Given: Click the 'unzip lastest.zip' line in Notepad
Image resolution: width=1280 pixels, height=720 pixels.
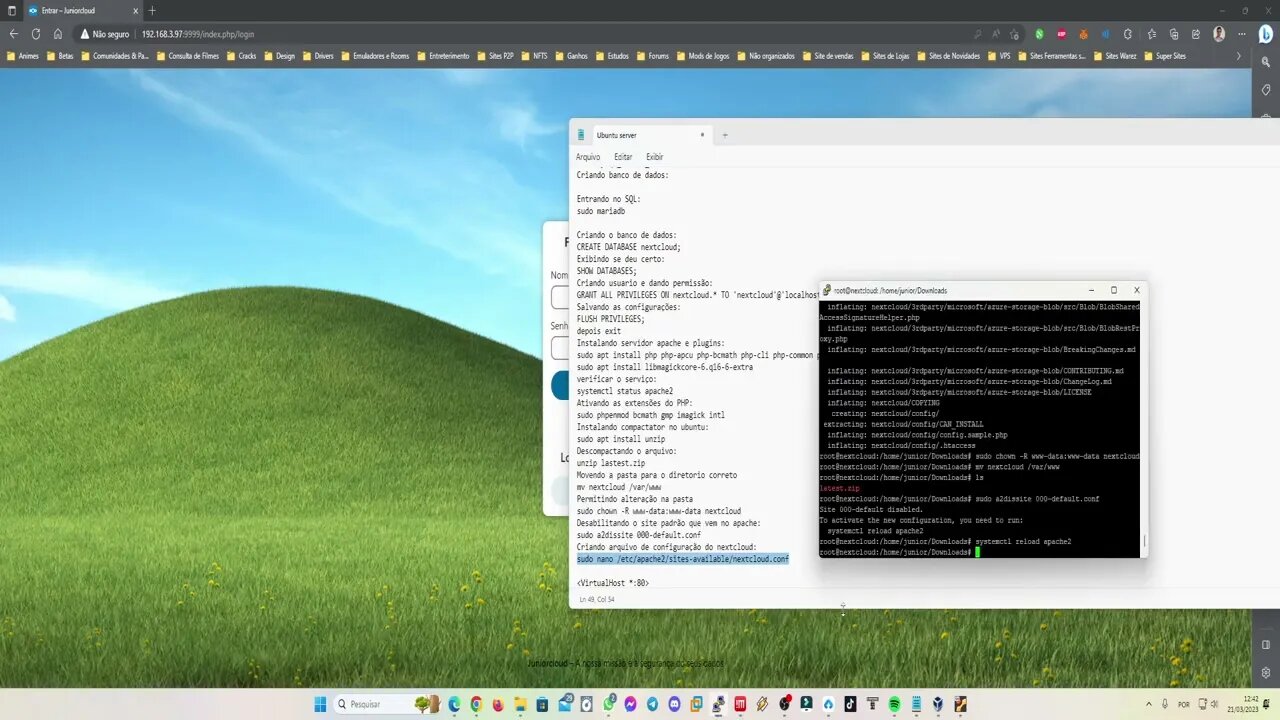Looking at the screenshot, I should point(610,463).
